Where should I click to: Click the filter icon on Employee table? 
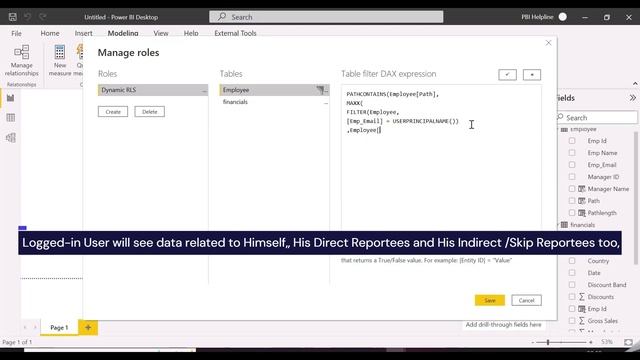(x=320, y=90)
